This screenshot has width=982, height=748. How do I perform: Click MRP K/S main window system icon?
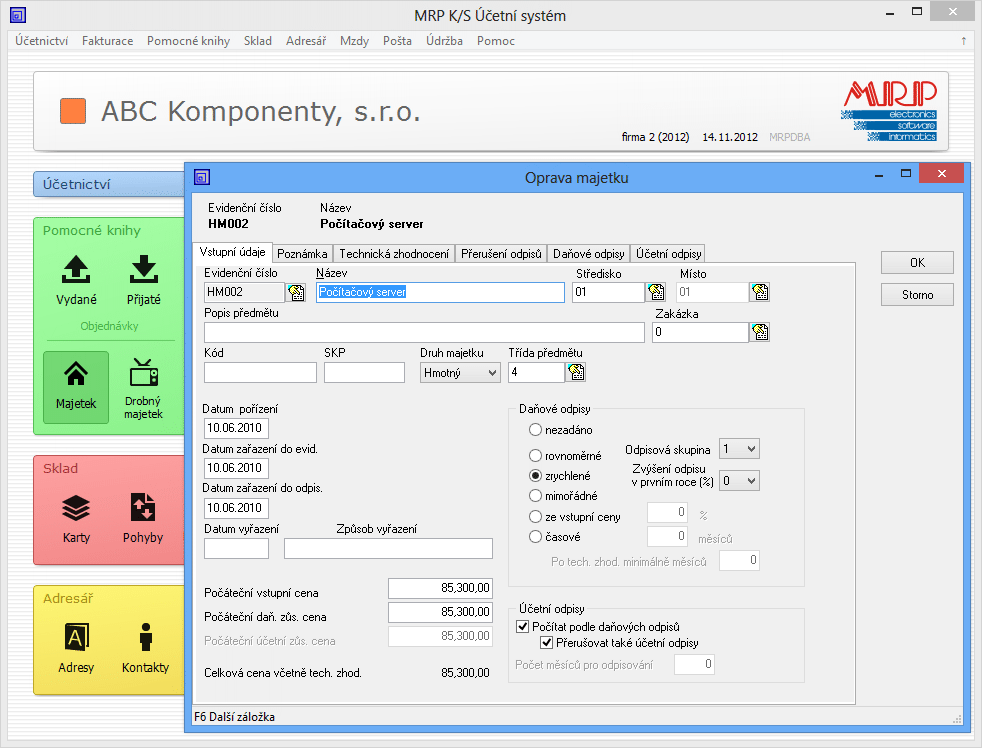pos(18,15)
